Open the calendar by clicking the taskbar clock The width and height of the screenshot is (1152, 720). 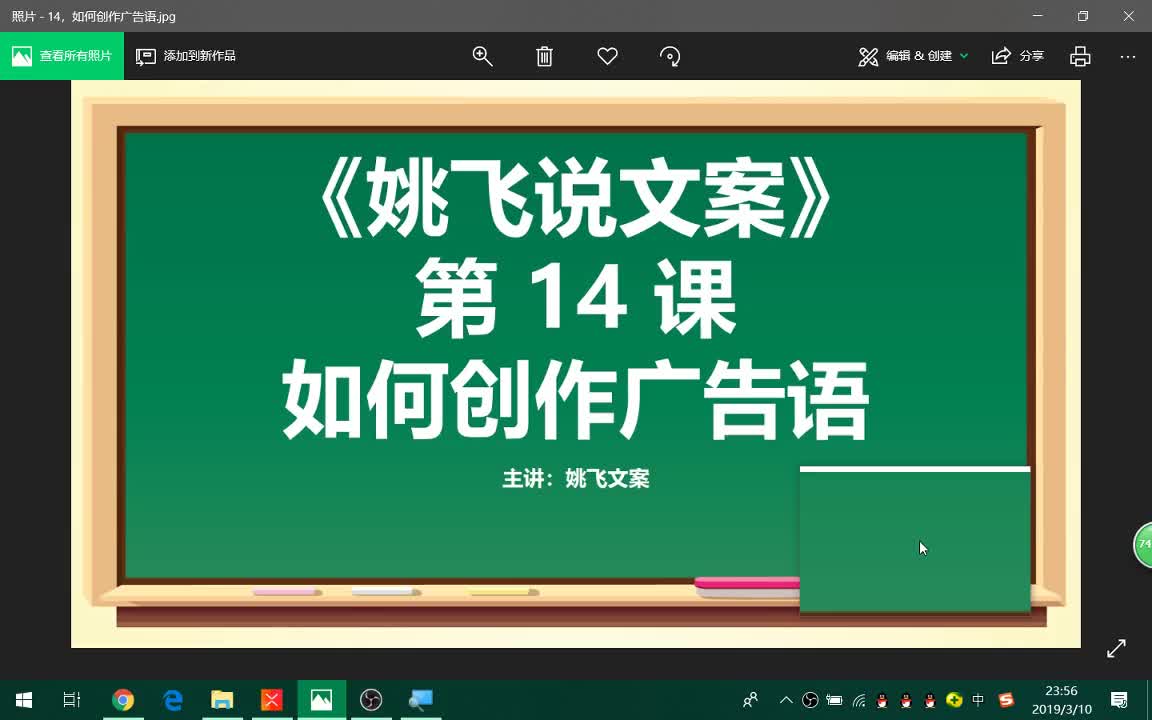tap(1063, 697)
